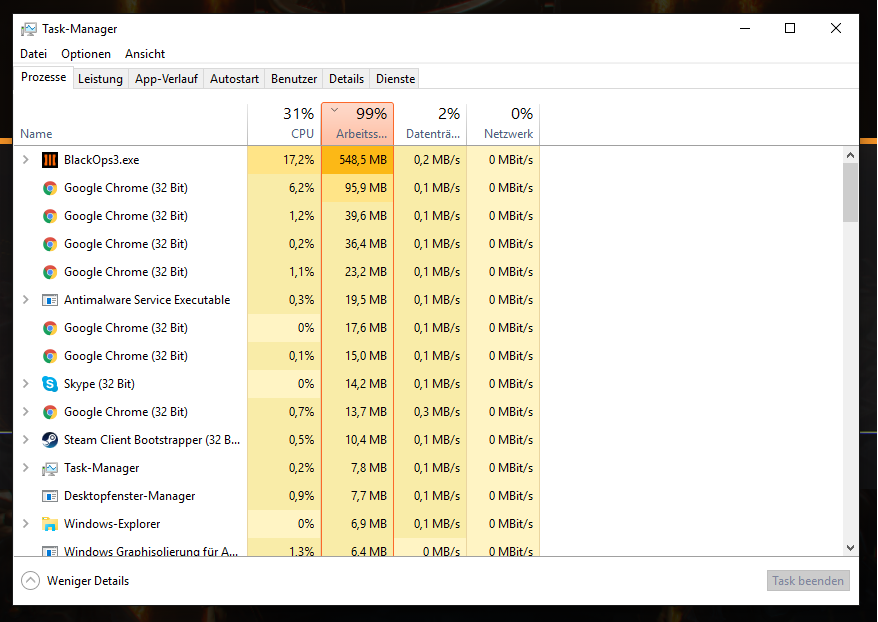The image size is (878, 622).
Task: Select Windows-Explorer process name
Action: (112, 524)
